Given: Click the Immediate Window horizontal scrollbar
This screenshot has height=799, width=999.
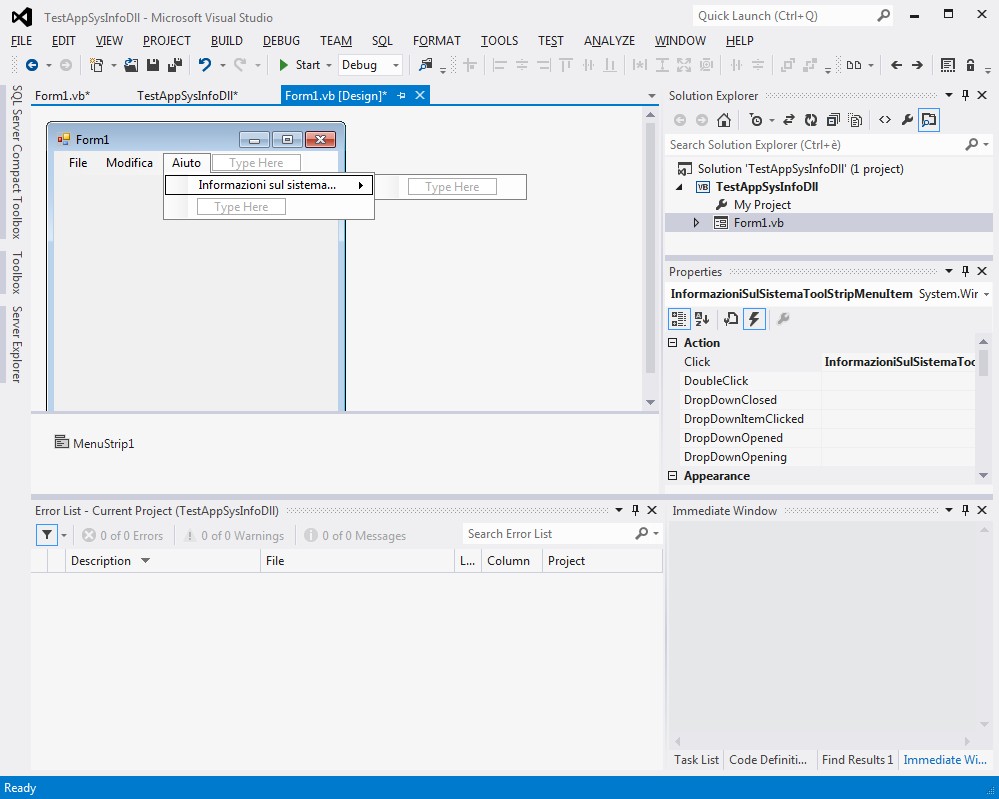Looking at the screenshot, I should [x=822, y=741].
